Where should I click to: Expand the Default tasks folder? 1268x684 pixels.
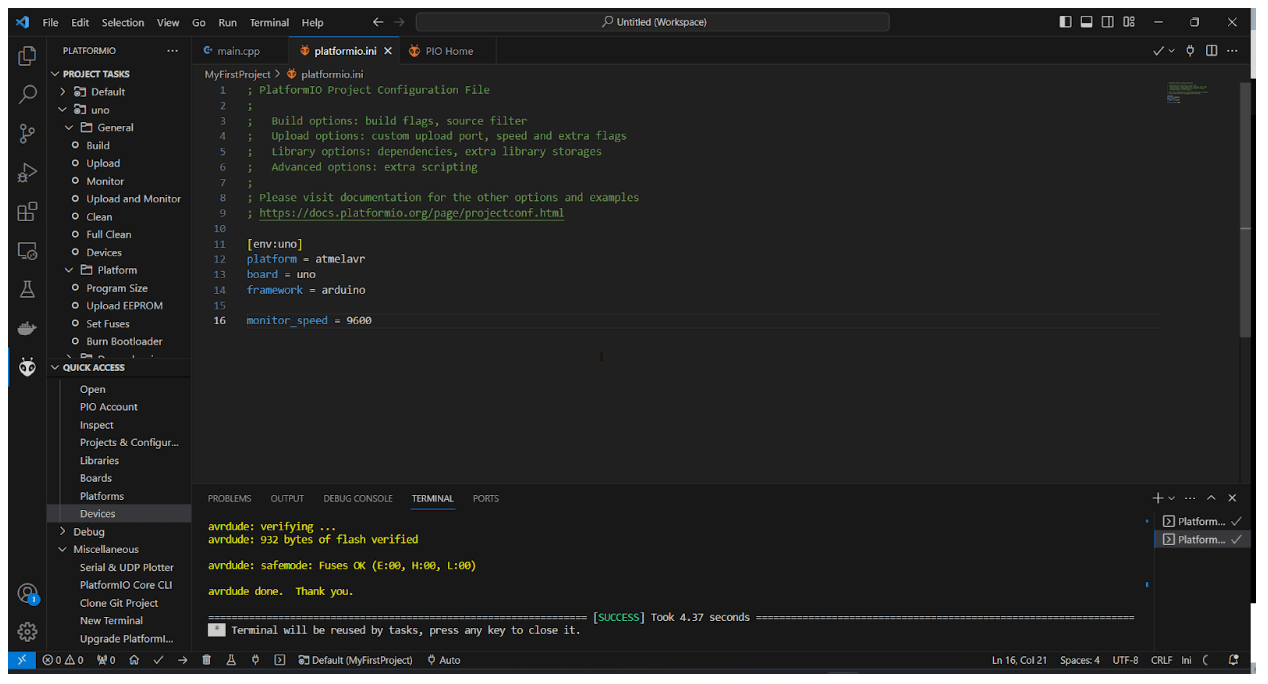coord(62,92)
